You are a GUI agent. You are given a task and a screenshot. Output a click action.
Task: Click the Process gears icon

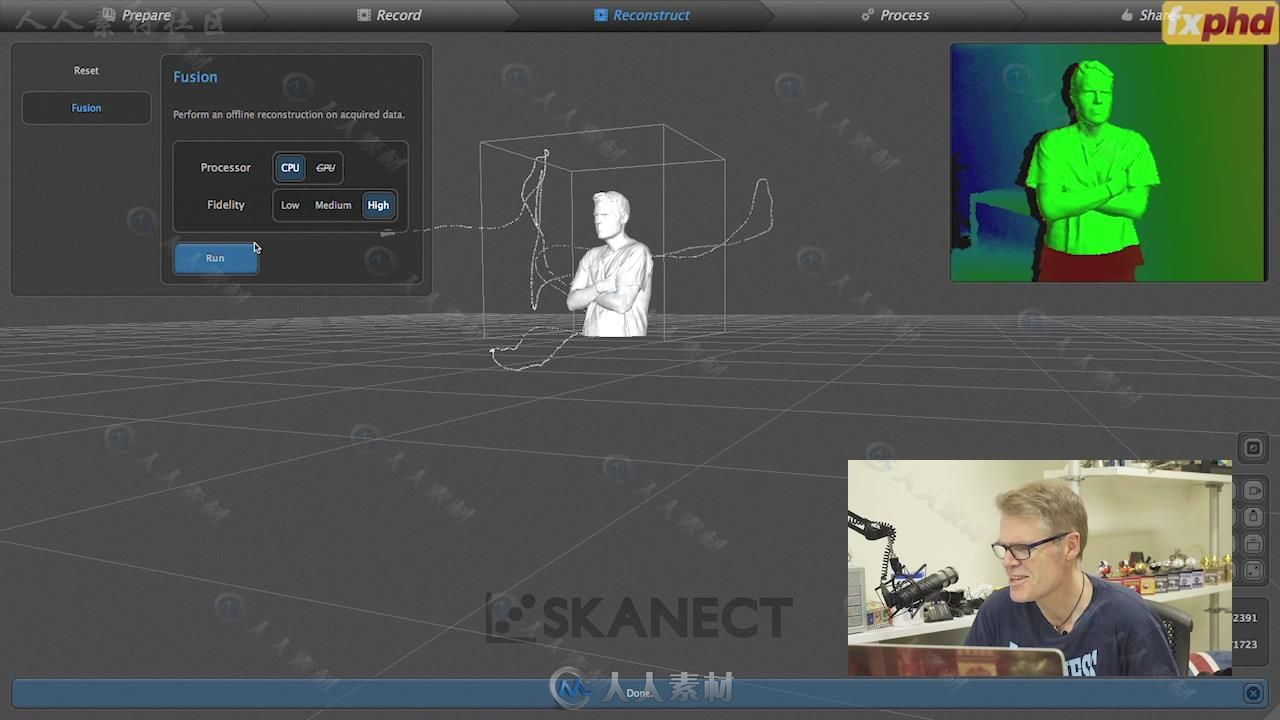(868, 15)
